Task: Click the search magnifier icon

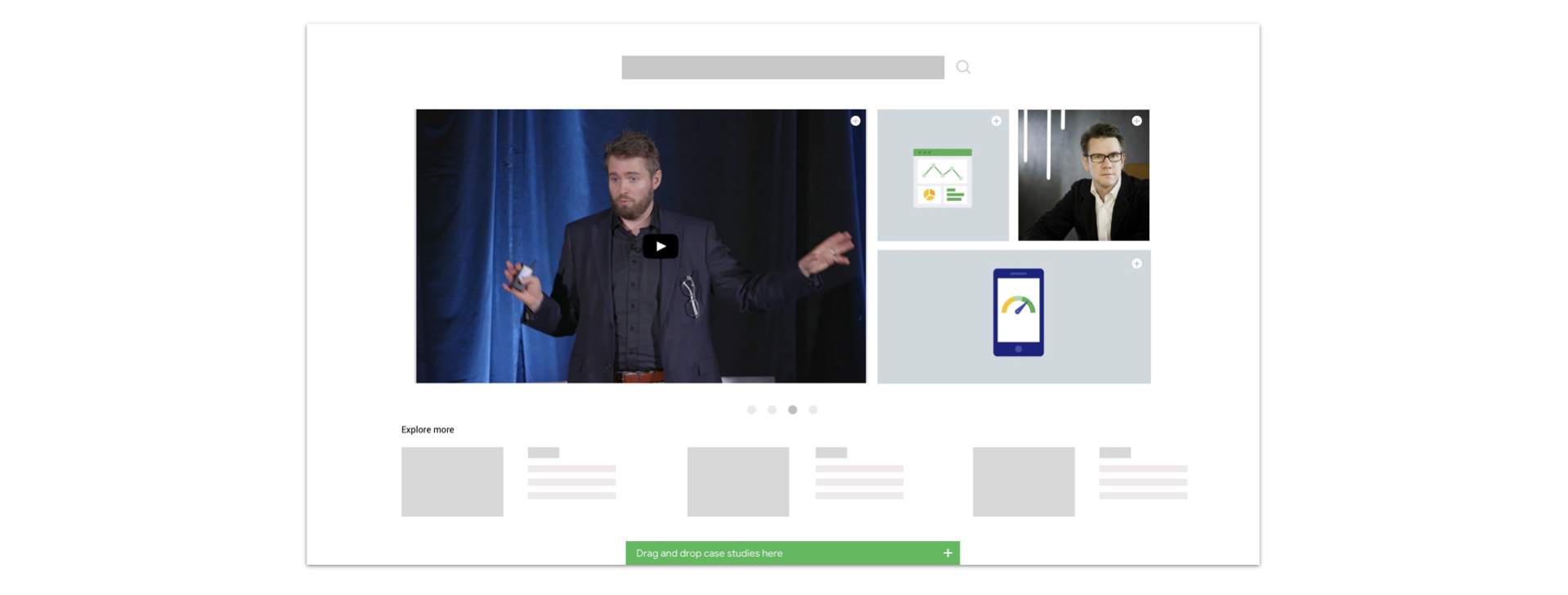Action: coord(963,67)
